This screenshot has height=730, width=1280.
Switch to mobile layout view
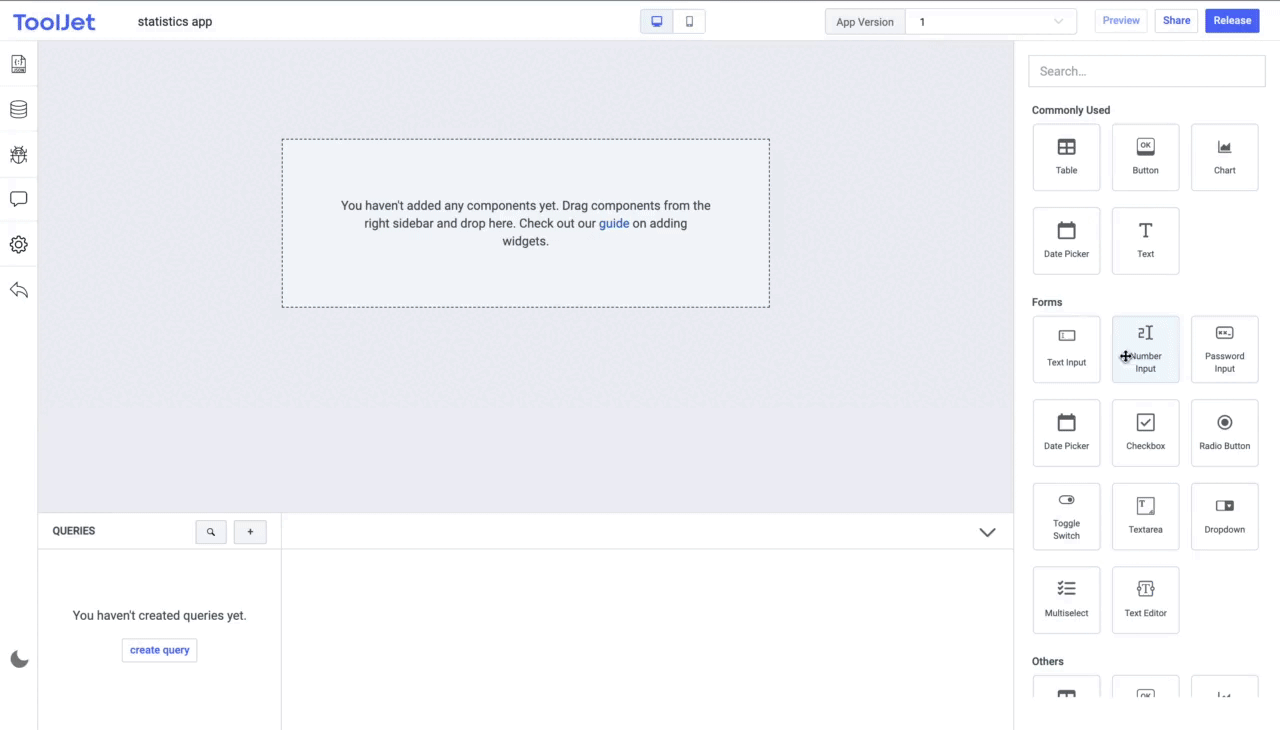click(689, 21)
